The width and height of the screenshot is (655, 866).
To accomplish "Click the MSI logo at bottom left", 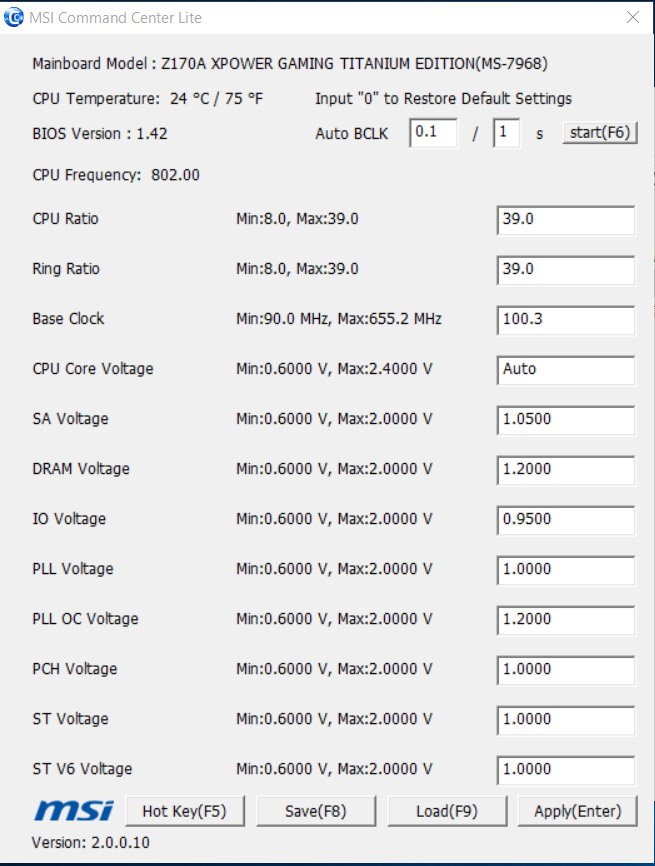I will coord(74,811).
